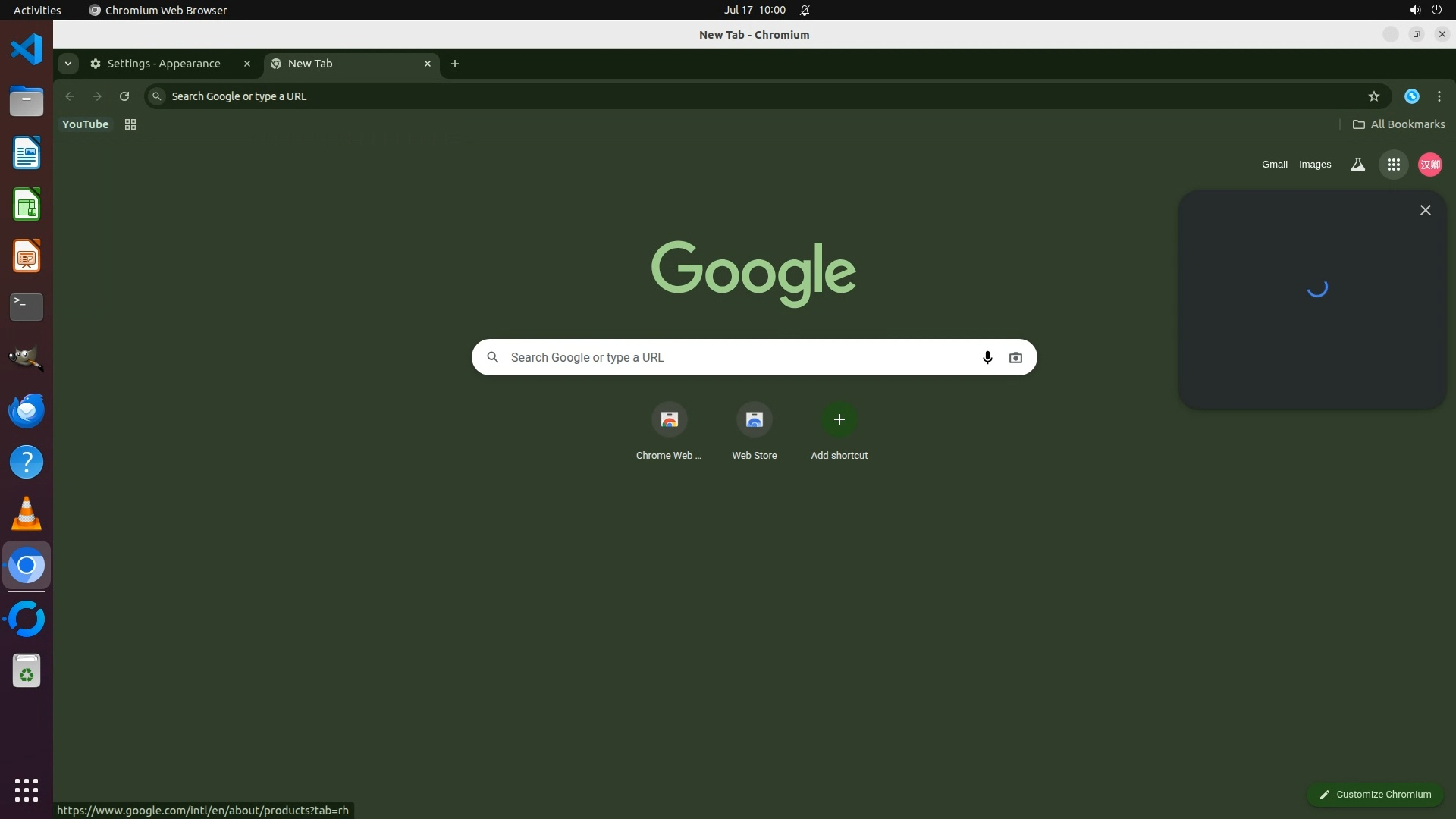
Task: Bookmark this tab with star icon
Action: click(x=1373, y=96)
